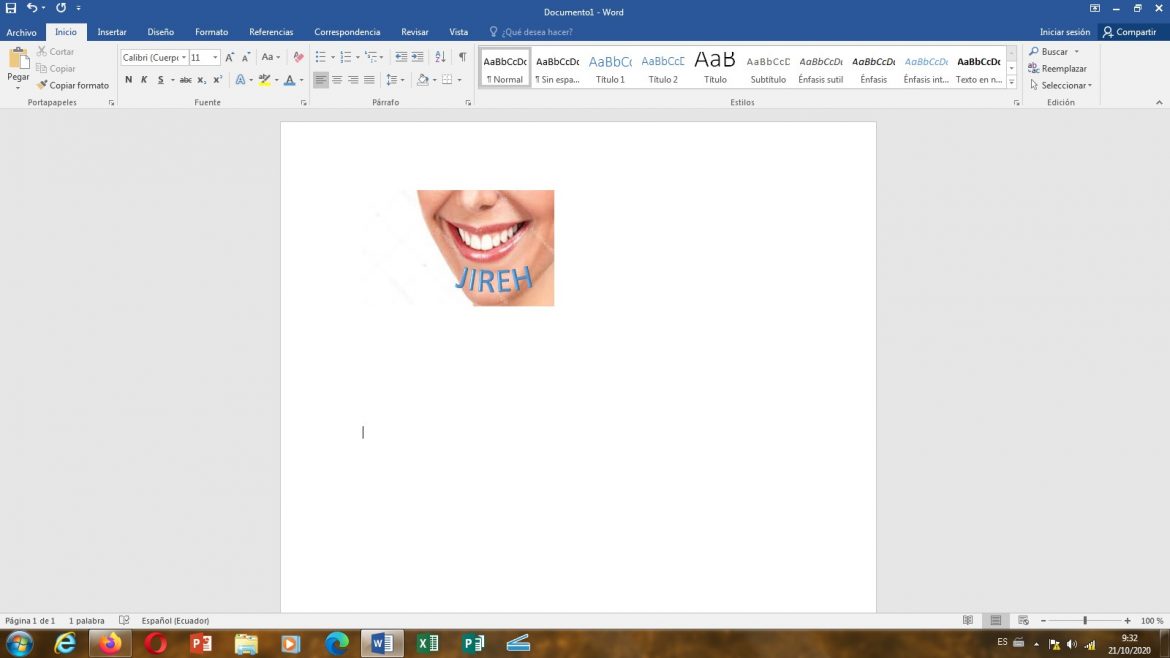Screen dimensions: 1170x658
Task: Open the Diseño ribbon tab
Action: tap(161, 32)
